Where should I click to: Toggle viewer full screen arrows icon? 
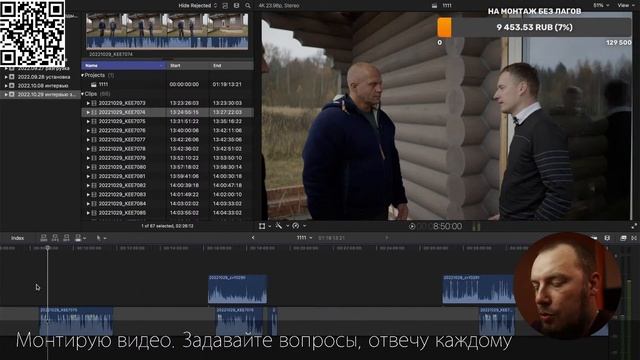point(634,226)
